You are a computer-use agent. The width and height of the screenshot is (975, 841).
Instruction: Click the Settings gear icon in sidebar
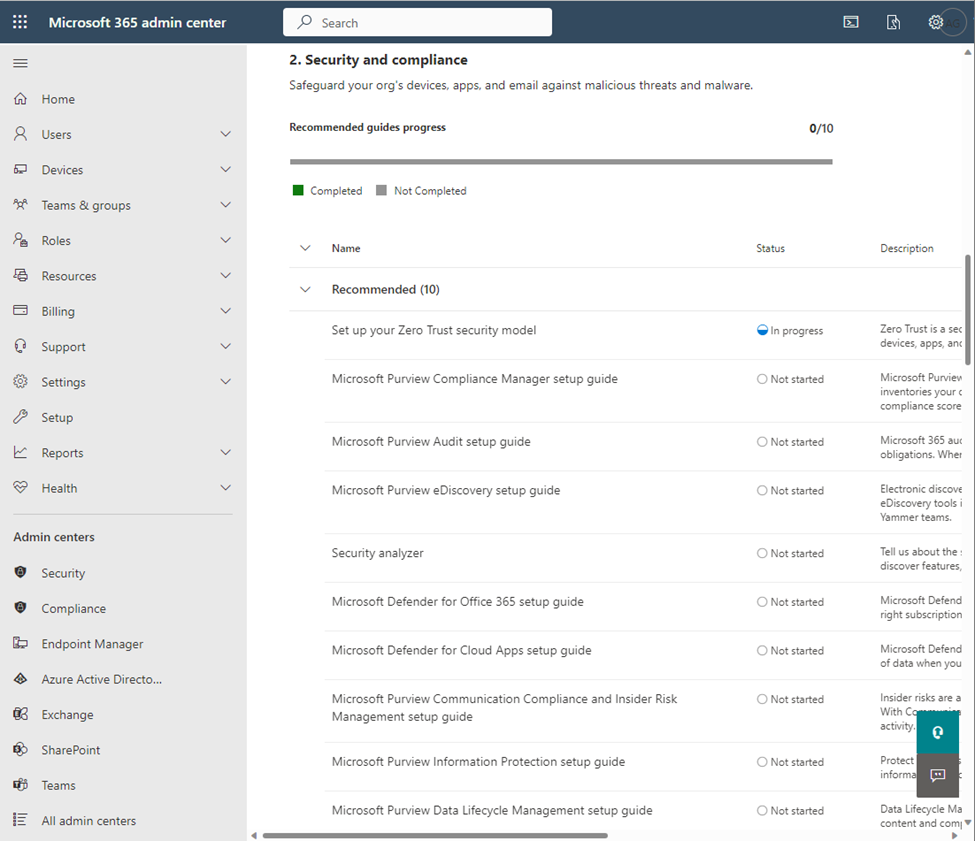click(x=21, y=381)
